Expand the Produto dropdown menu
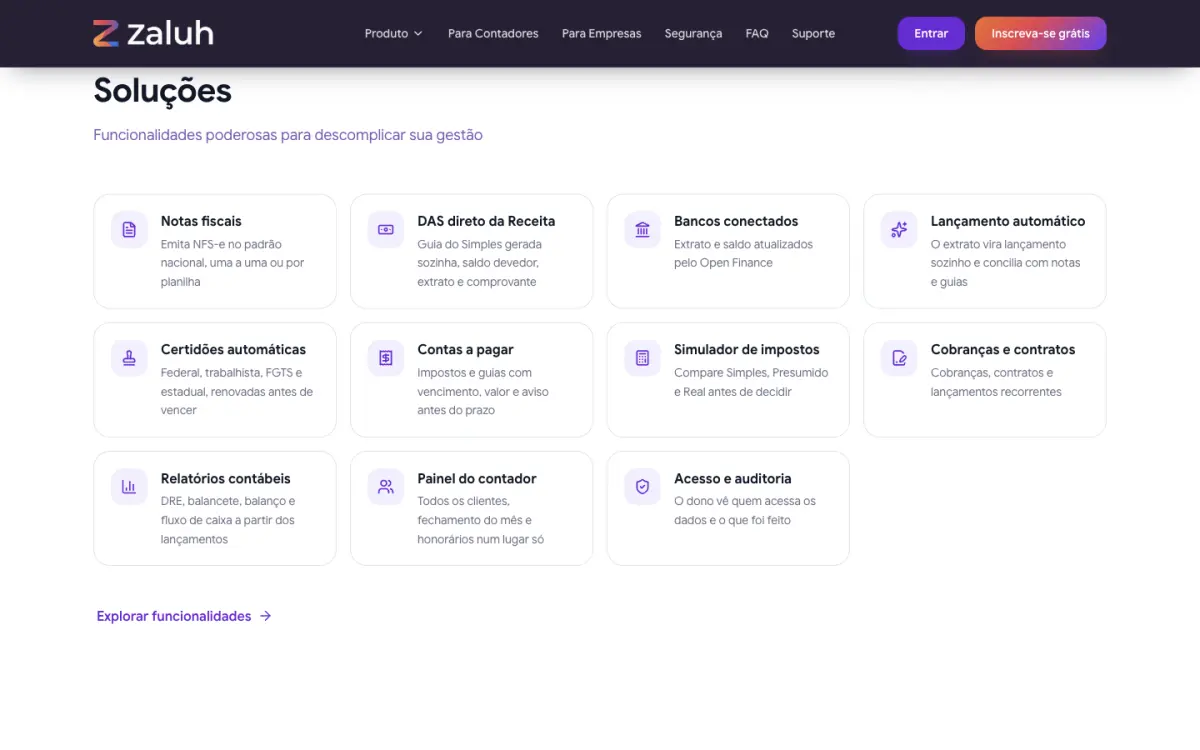 pos(393,33)
